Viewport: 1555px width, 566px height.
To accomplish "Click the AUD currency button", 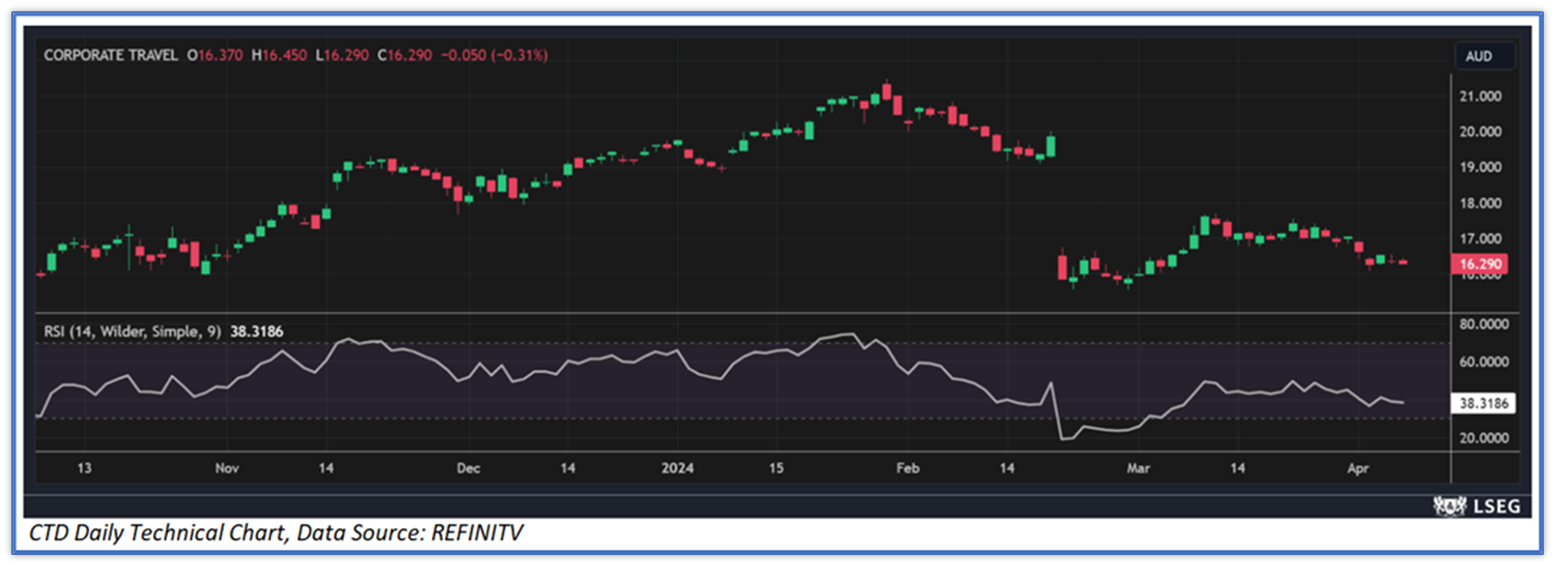I will [1484, 57].
